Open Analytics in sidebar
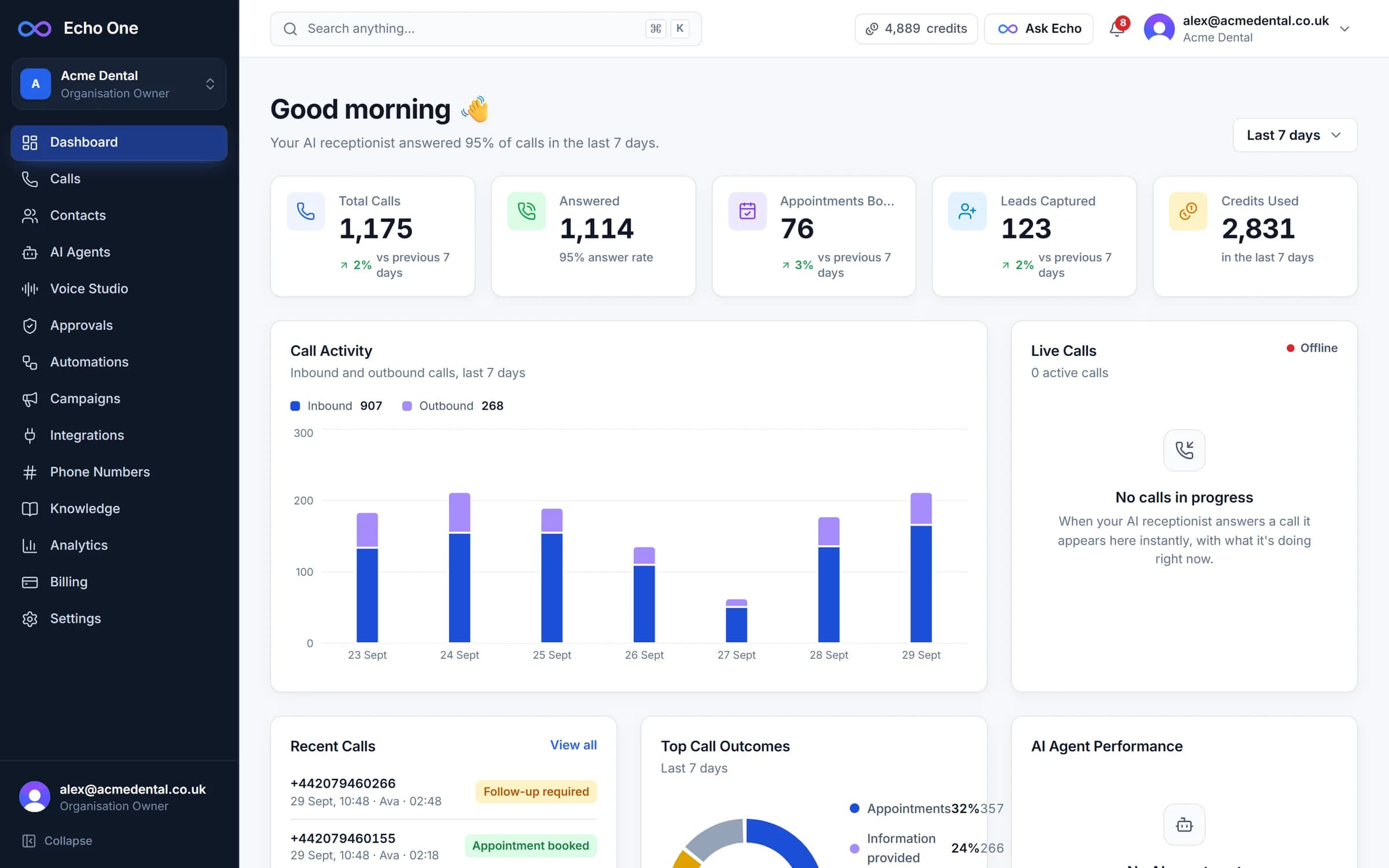 tap(119, 545)
